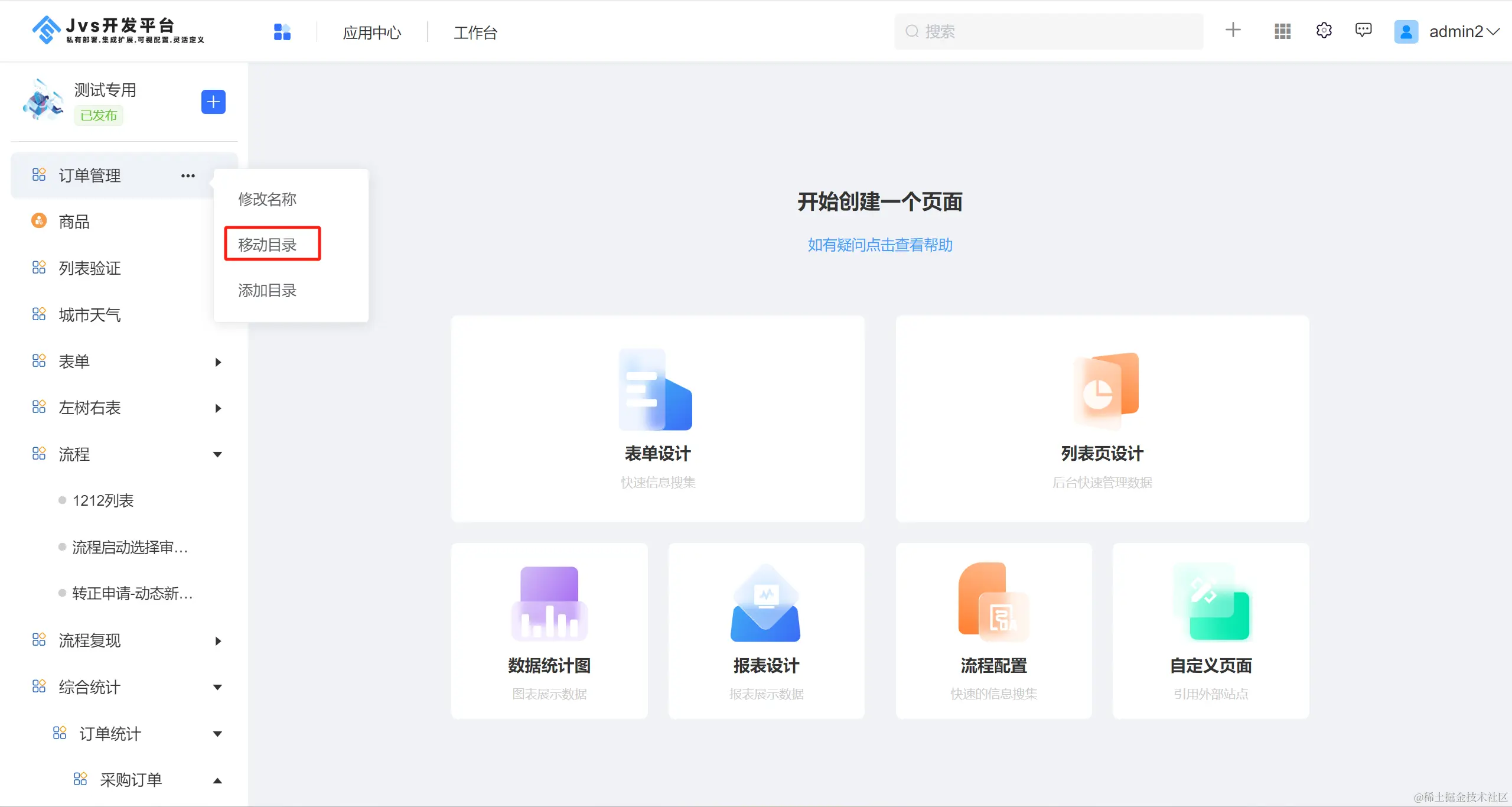This screenshot has height=807, width=1512.
Task: Click the three-dot menu on 订单管理
Action: coord(188,175)
